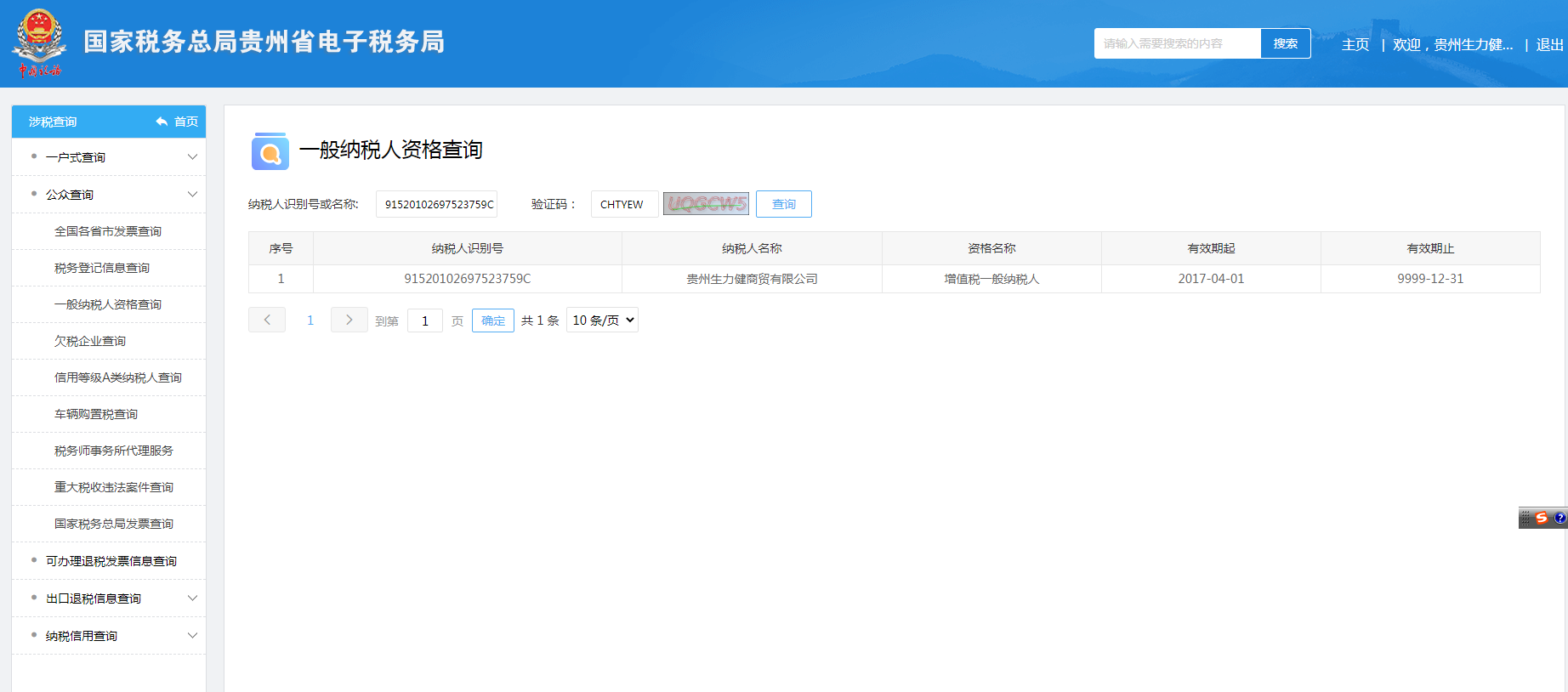The height and width of the screenshot is (692, 1568).
Task: Click the home arrow icon in sidebar header
Action: [162, 122]
